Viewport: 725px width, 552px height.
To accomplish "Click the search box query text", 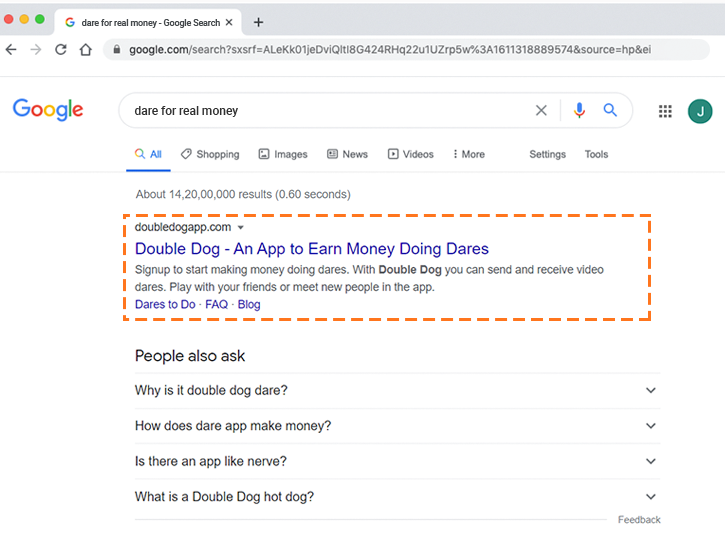I will [186, 111].
